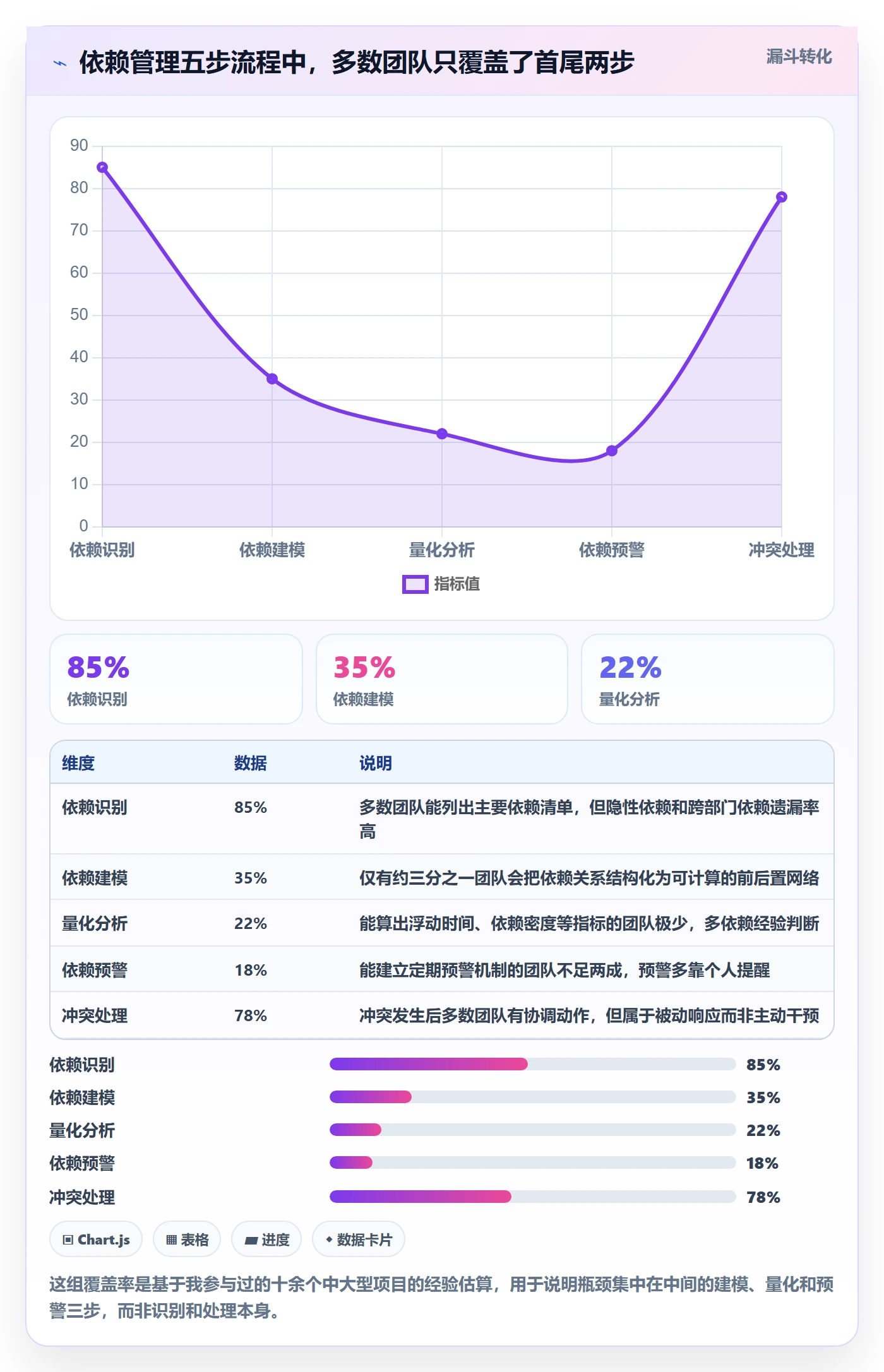This screenshot has width=884, height=1372.
Task: Select the 量化分析 data point at 22
Action: (442, 434)
